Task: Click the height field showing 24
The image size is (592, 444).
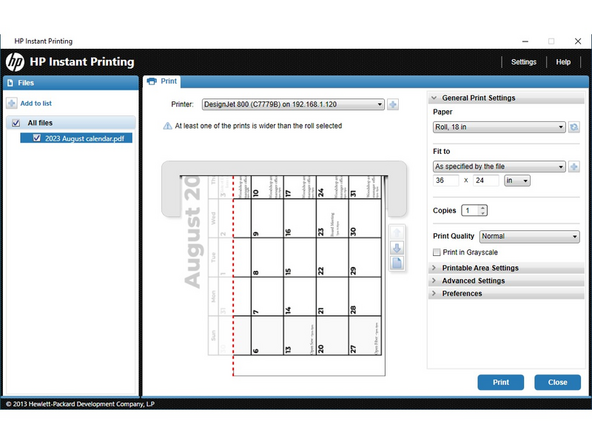Action: pos(486,180)
